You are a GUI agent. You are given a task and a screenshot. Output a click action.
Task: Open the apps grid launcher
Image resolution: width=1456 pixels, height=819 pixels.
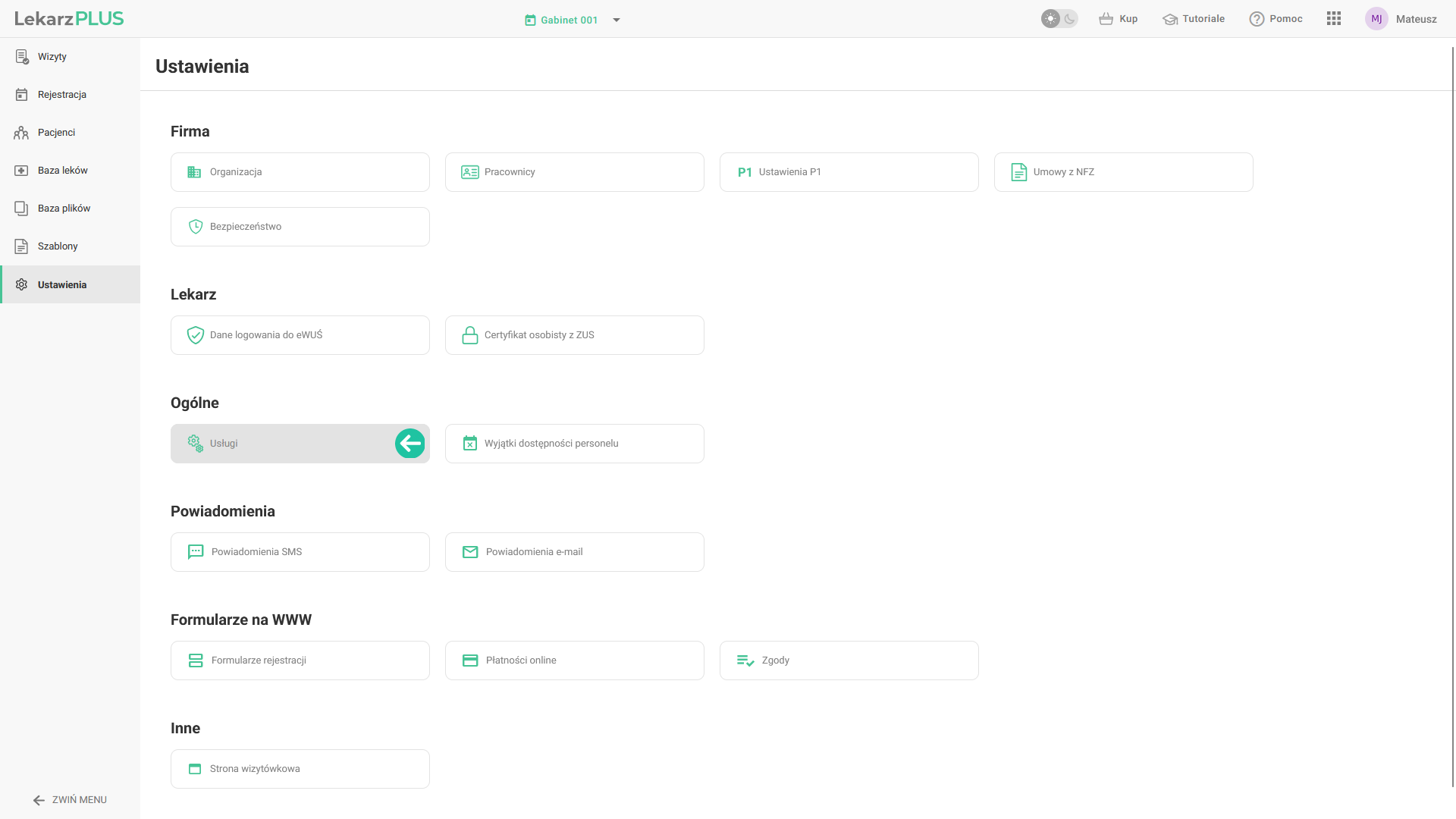point(1334,19)
